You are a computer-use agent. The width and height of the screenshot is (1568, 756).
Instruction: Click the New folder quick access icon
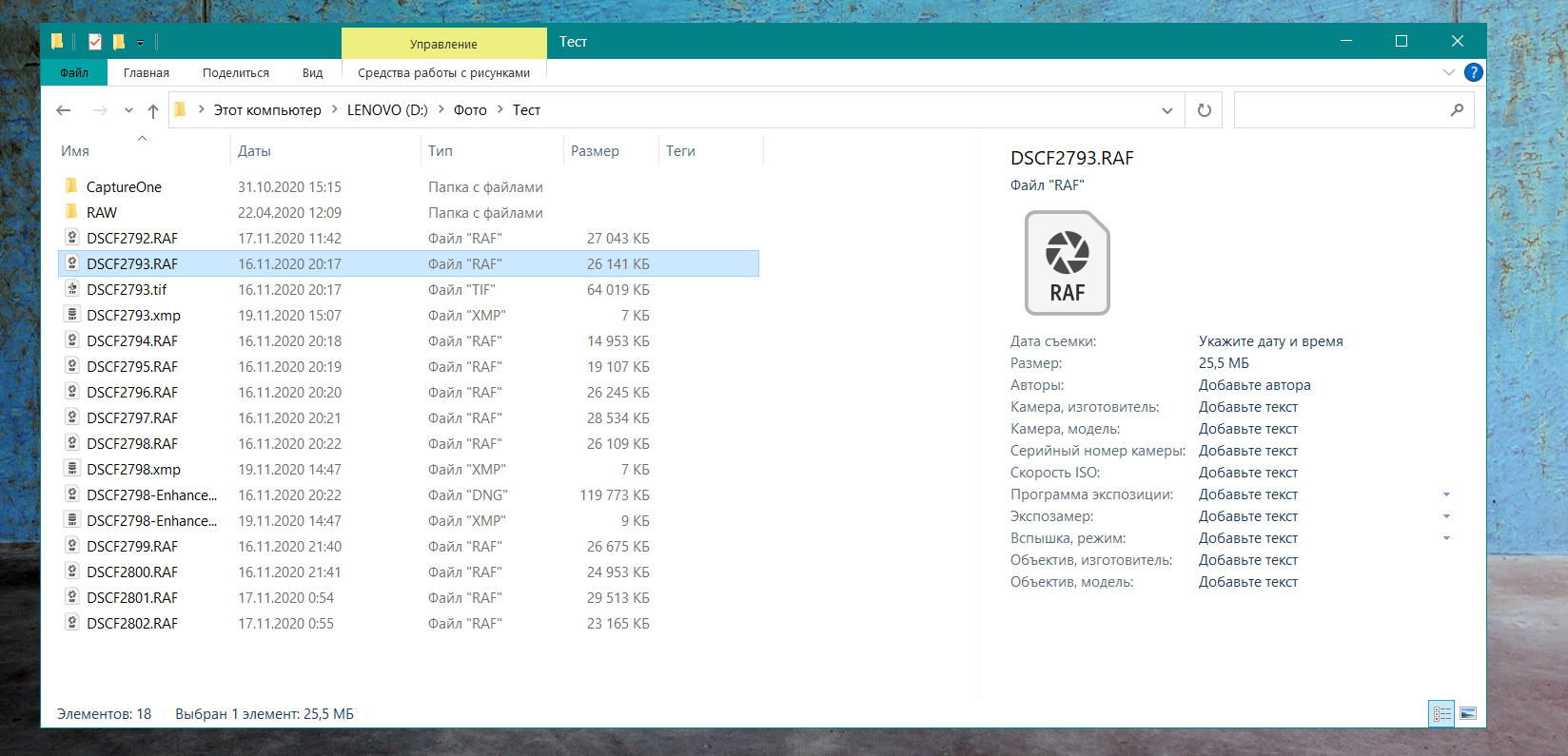[x=119, y=42]
